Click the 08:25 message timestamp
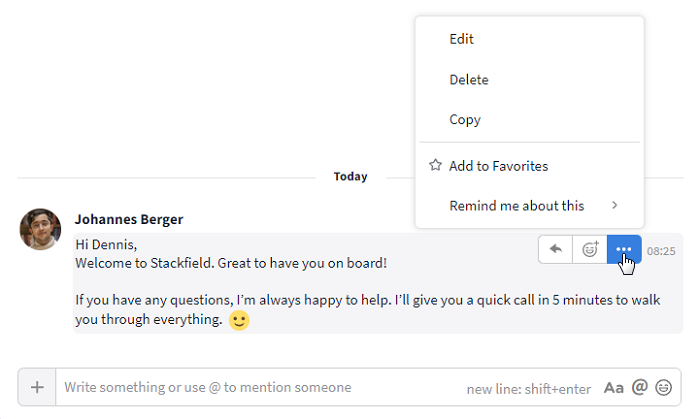700x419 pixels. (x=661, y=251)
